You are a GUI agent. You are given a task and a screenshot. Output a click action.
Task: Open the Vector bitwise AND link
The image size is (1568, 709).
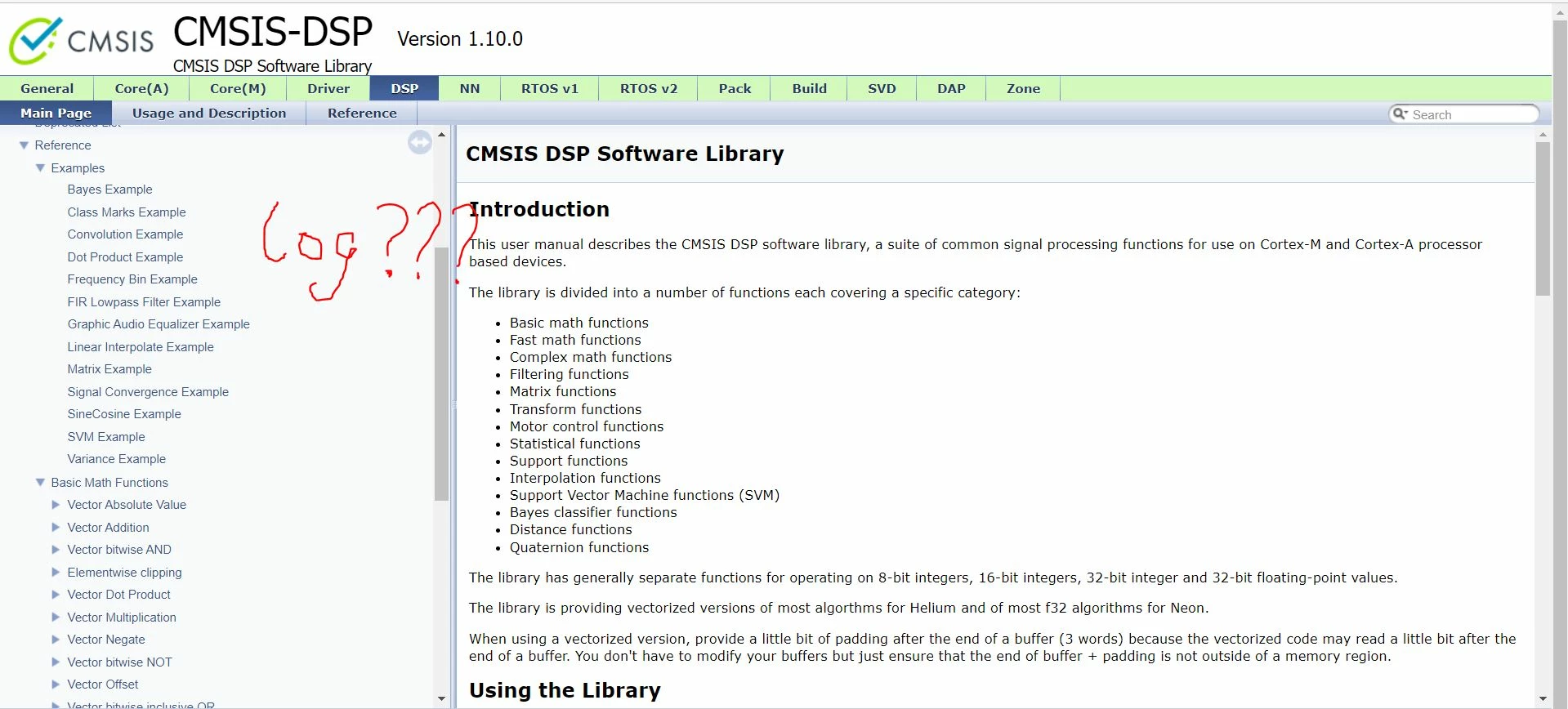click(x=119, y=550)
